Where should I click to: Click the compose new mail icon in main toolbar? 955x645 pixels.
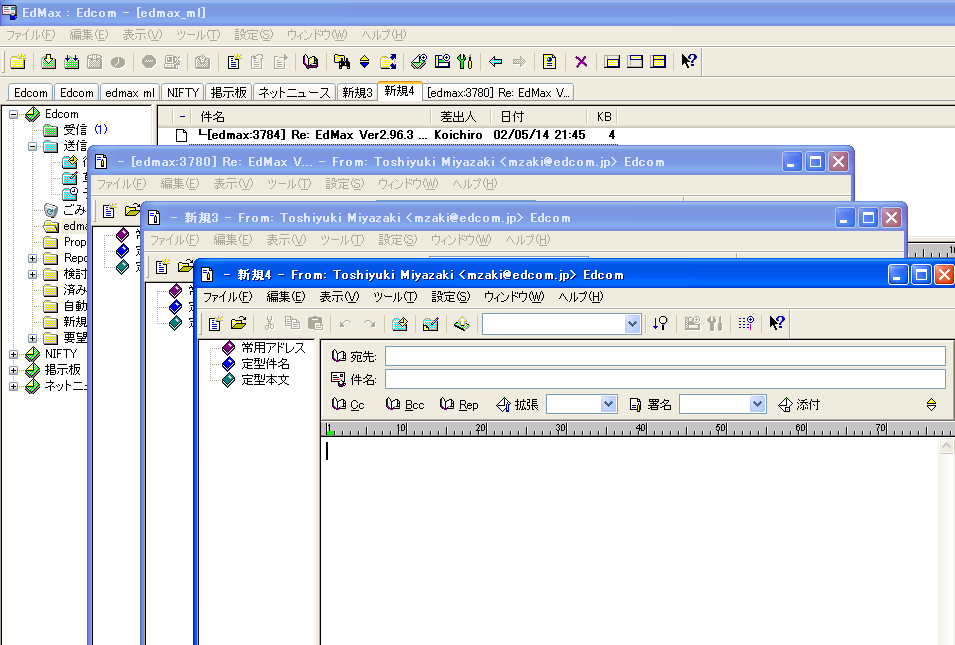234,62
